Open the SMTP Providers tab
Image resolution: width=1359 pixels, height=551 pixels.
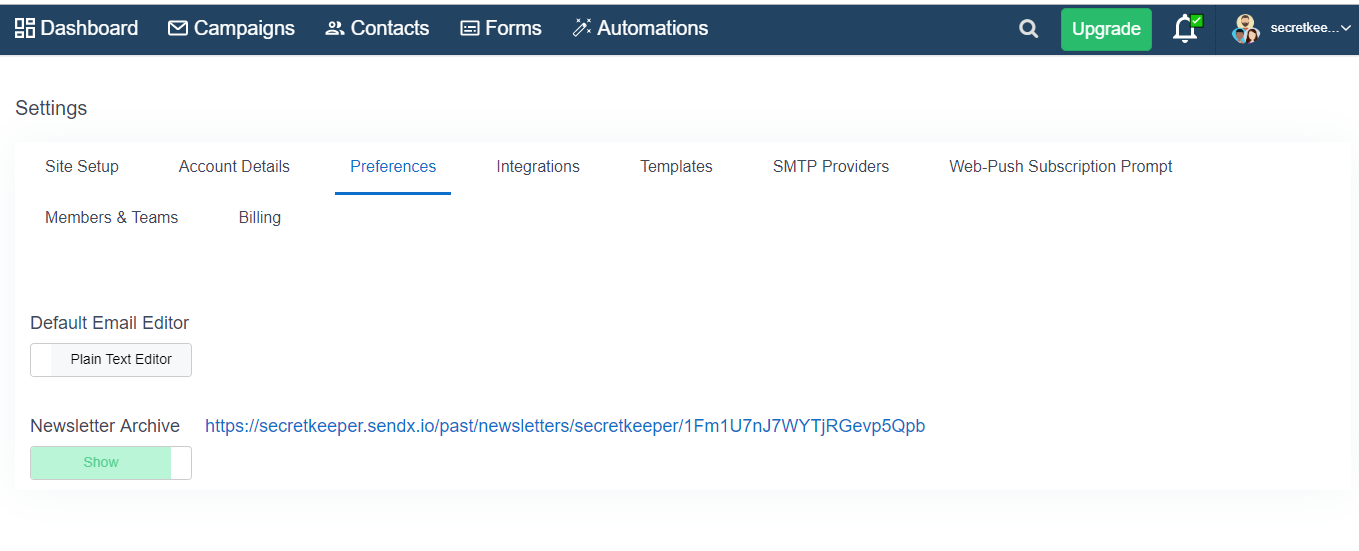[x=831, y=167]
